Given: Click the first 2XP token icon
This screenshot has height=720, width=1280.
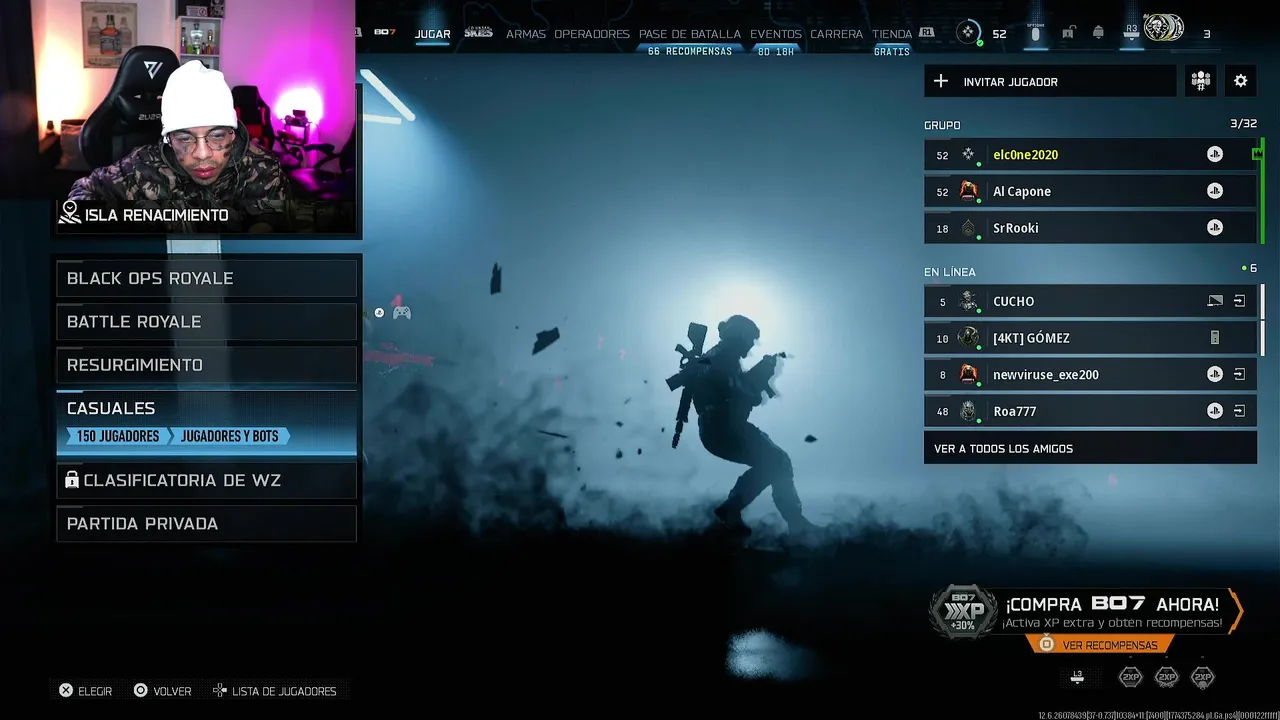Looking at the screenshot, I should tap(1130, 677).
